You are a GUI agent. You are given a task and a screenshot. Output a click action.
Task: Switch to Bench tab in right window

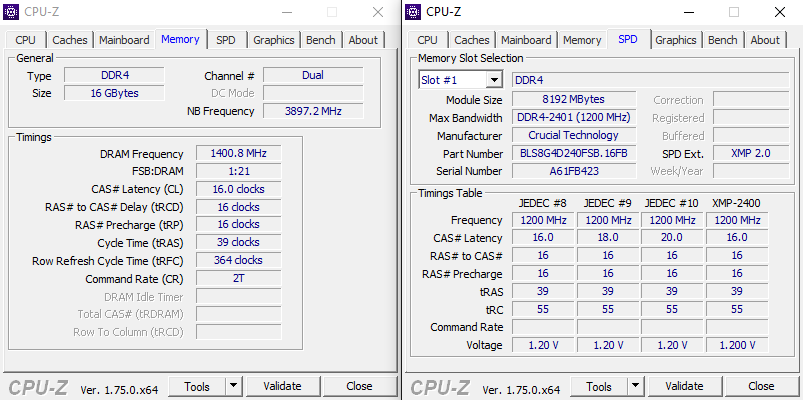tap(722, 40)
